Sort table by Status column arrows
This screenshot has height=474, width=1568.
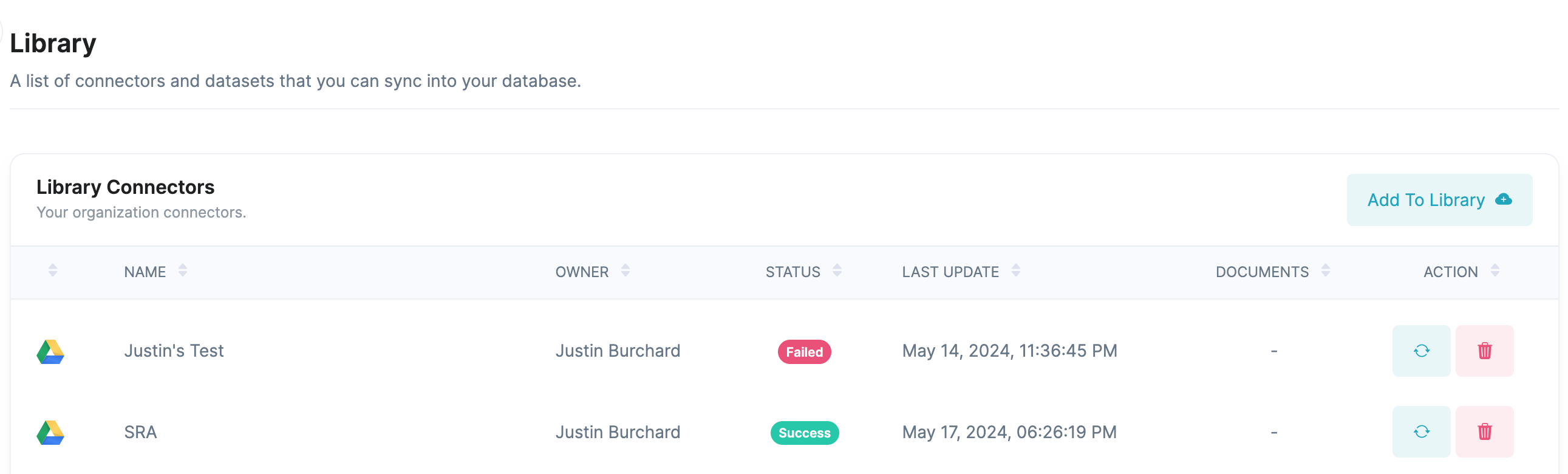[x=837, y=270]
